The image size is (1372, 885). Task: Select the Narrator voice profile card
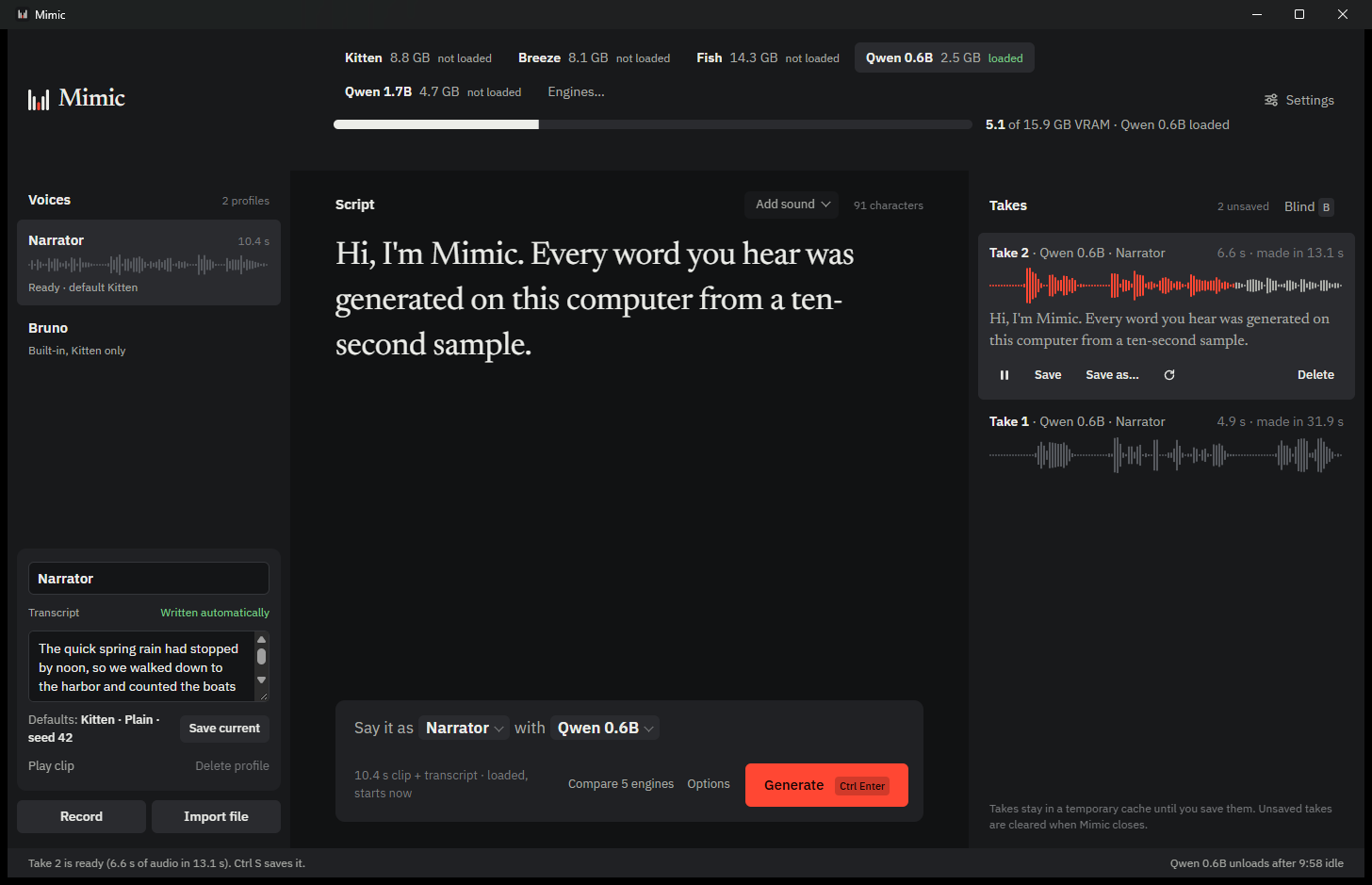pyautogui.click(x=149, y=263)
